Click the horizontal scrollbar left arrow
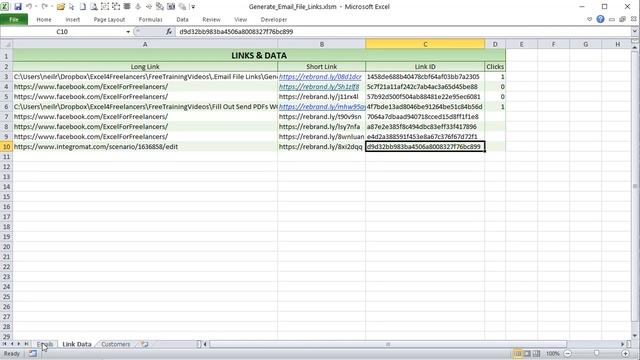 click(x=205, y=344)
